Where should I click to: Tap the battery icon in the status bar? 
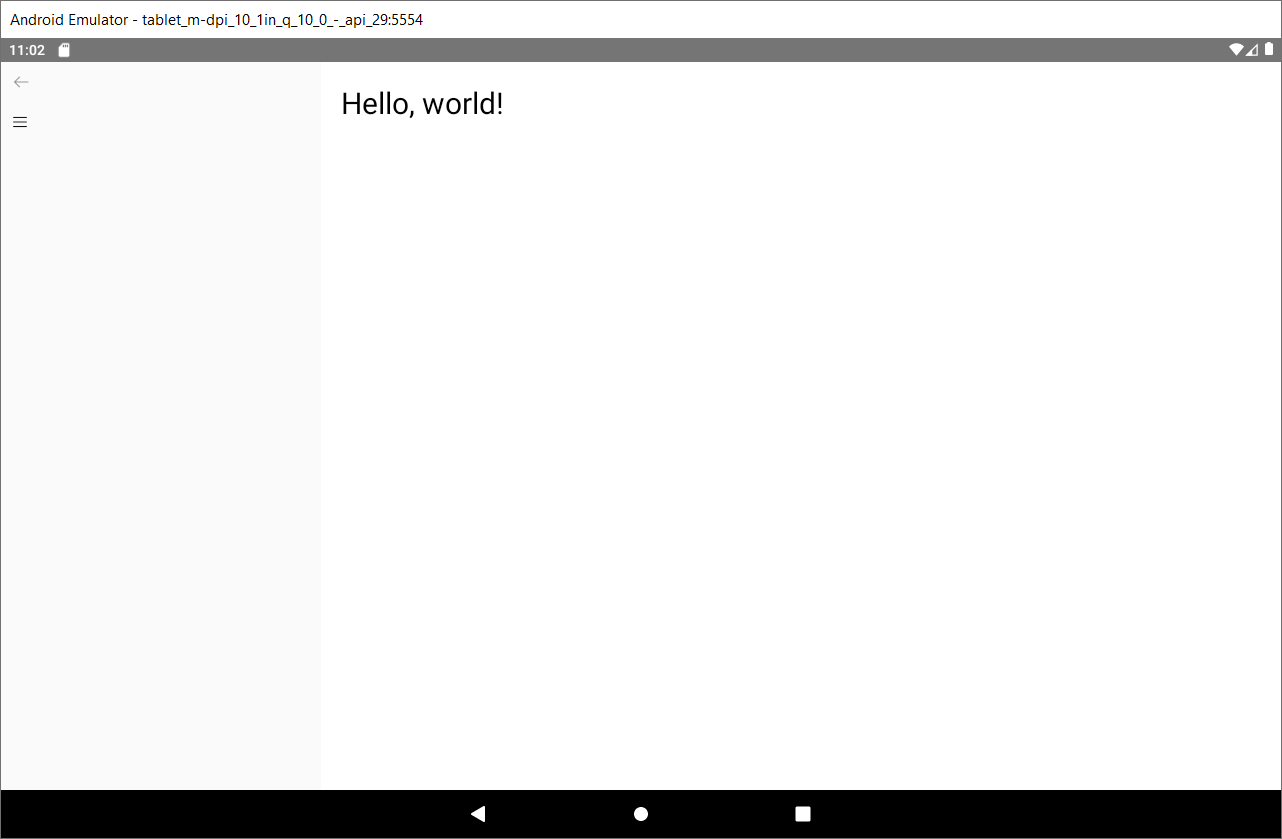[x=1268, y=49]
